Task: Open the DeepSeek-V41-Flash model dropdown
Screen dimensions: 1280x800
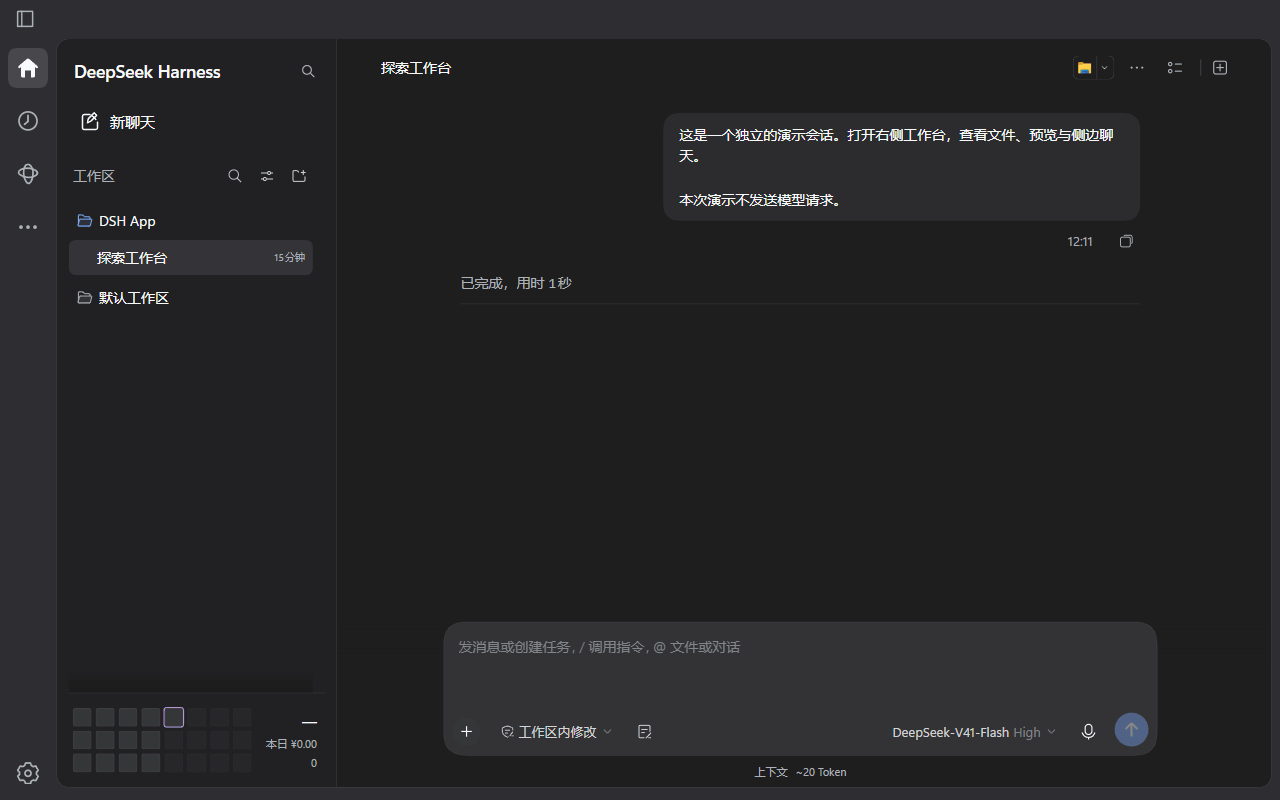Action: click(x=974, y=732)
